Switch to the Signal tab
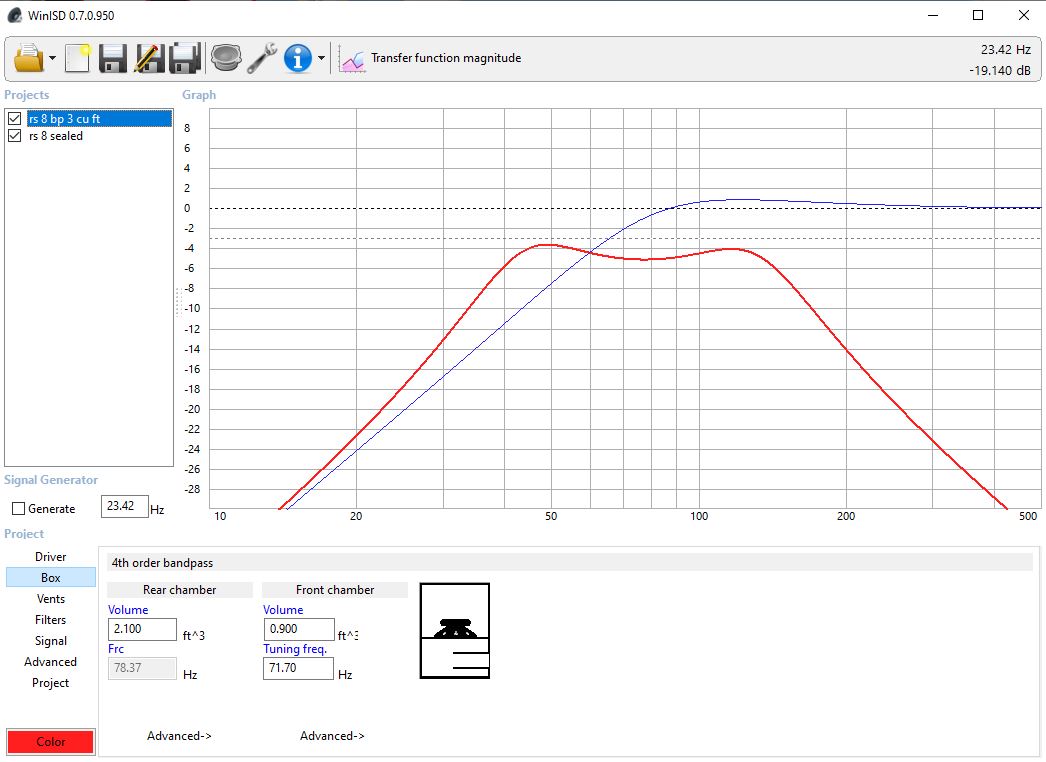Image resolution: width=1046 pixels, height=762 pixels. 51,641
